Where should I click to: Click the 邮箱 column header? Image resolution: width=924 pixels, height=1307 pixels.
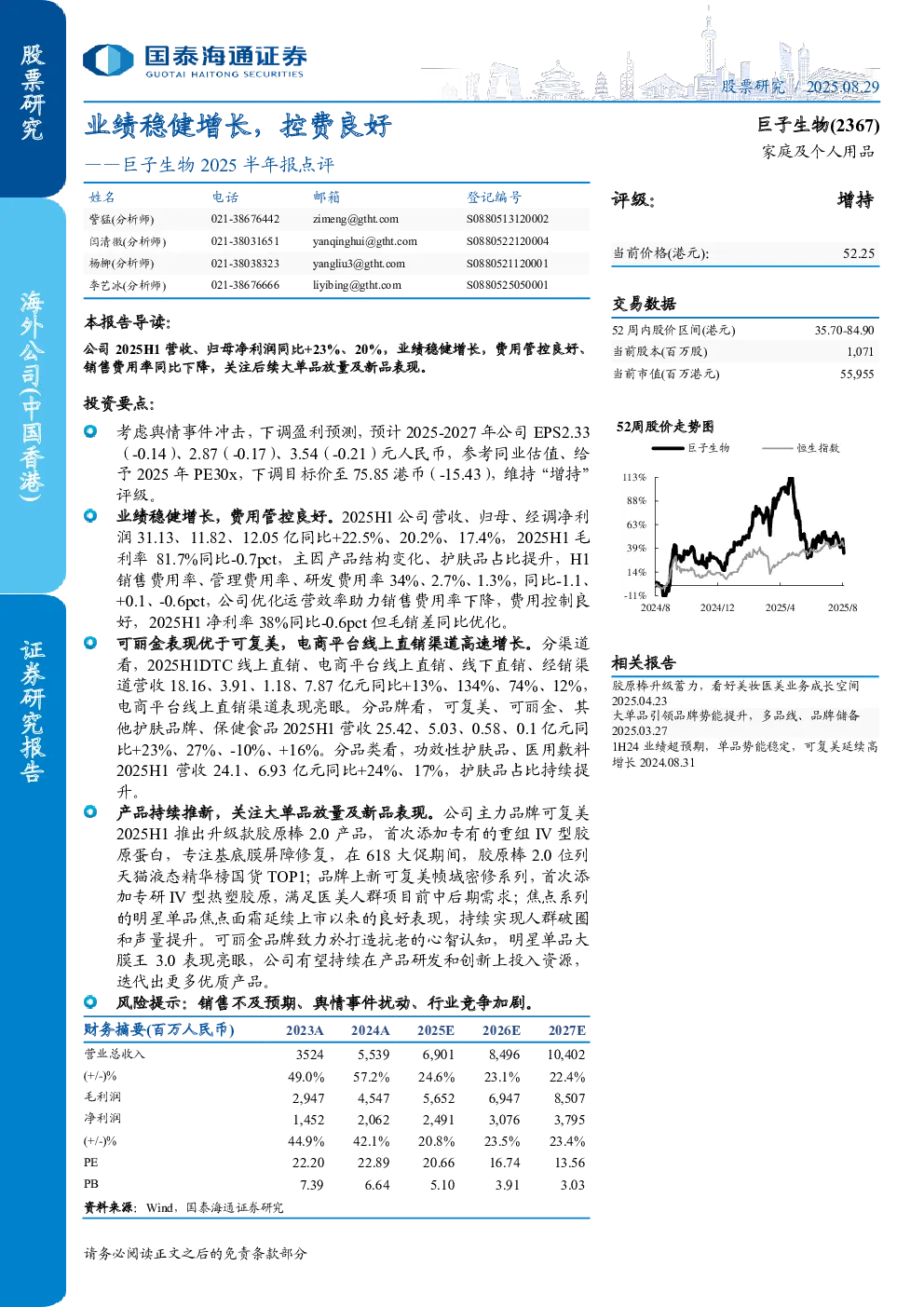click(x=326, y=197)
